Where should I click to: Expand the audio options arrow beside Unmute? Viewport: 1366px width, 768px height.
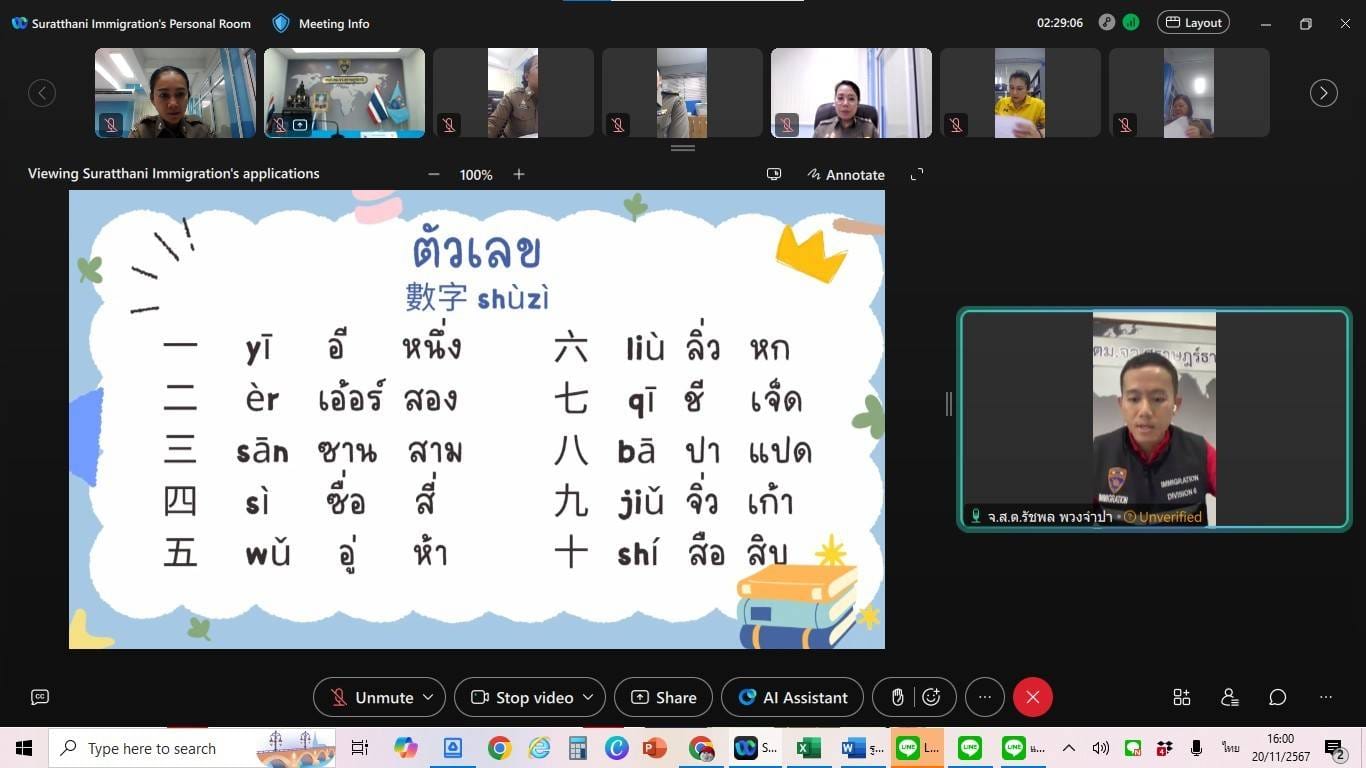tap(428, 697)
